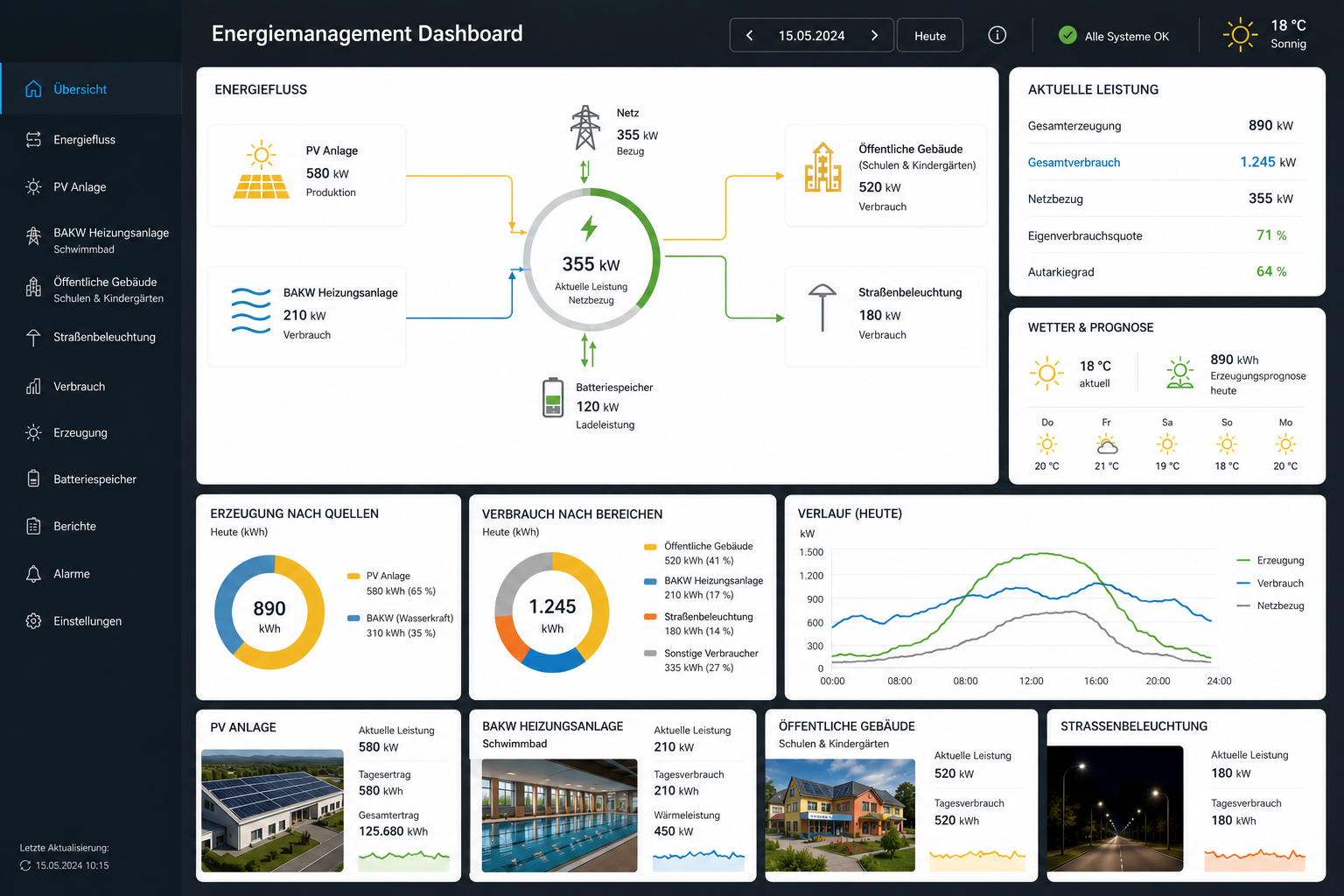Click the lightning bolt in the flow circle
This screenshot has width=1344, height=896.
[590, 228]
